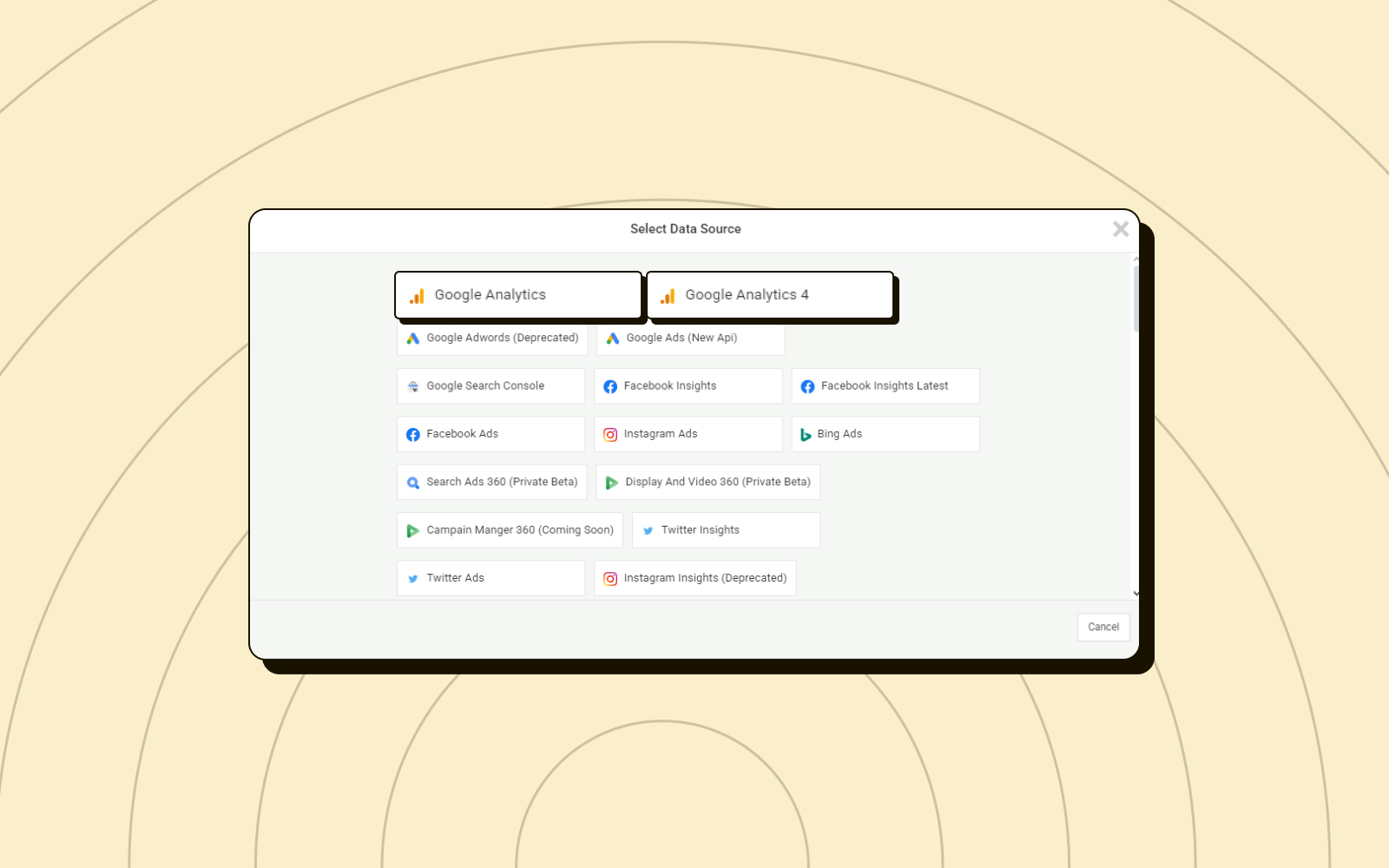Click the scrollbar down arrow

pos(1136,594)
